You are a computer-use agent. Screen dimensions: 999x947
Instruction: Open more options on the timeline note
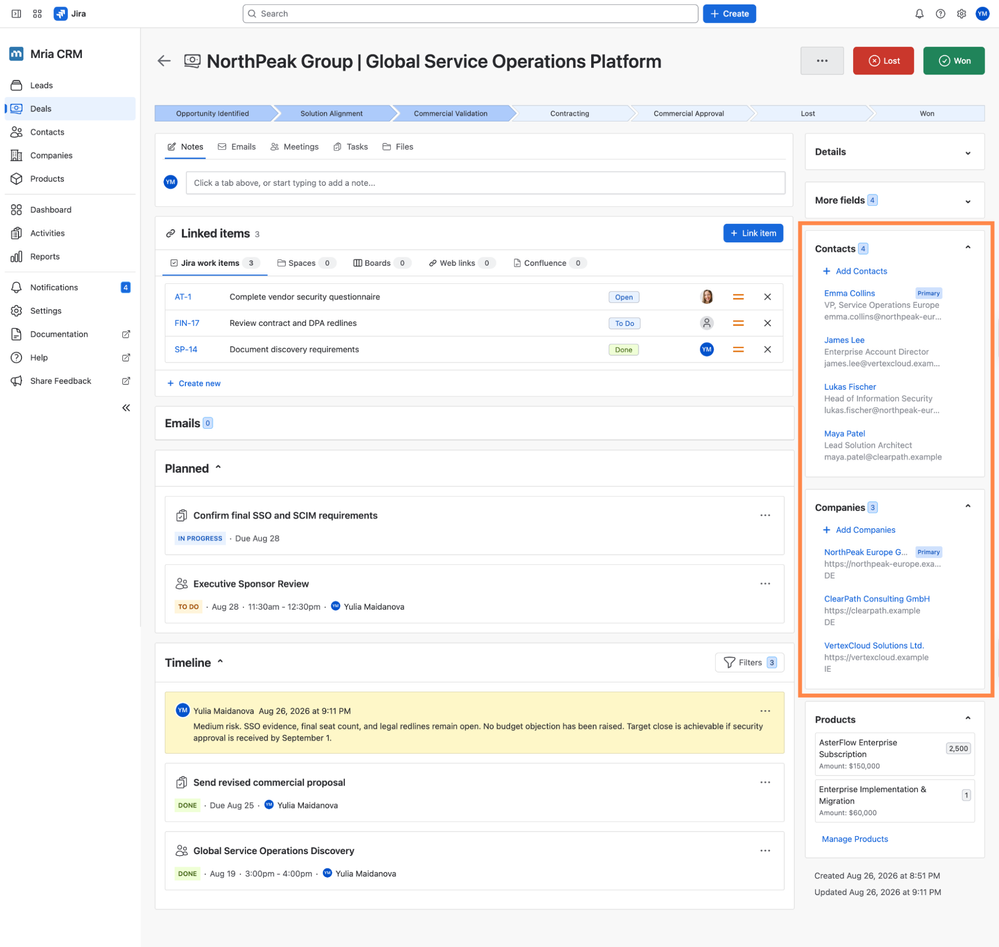click(x=765, y=711)
